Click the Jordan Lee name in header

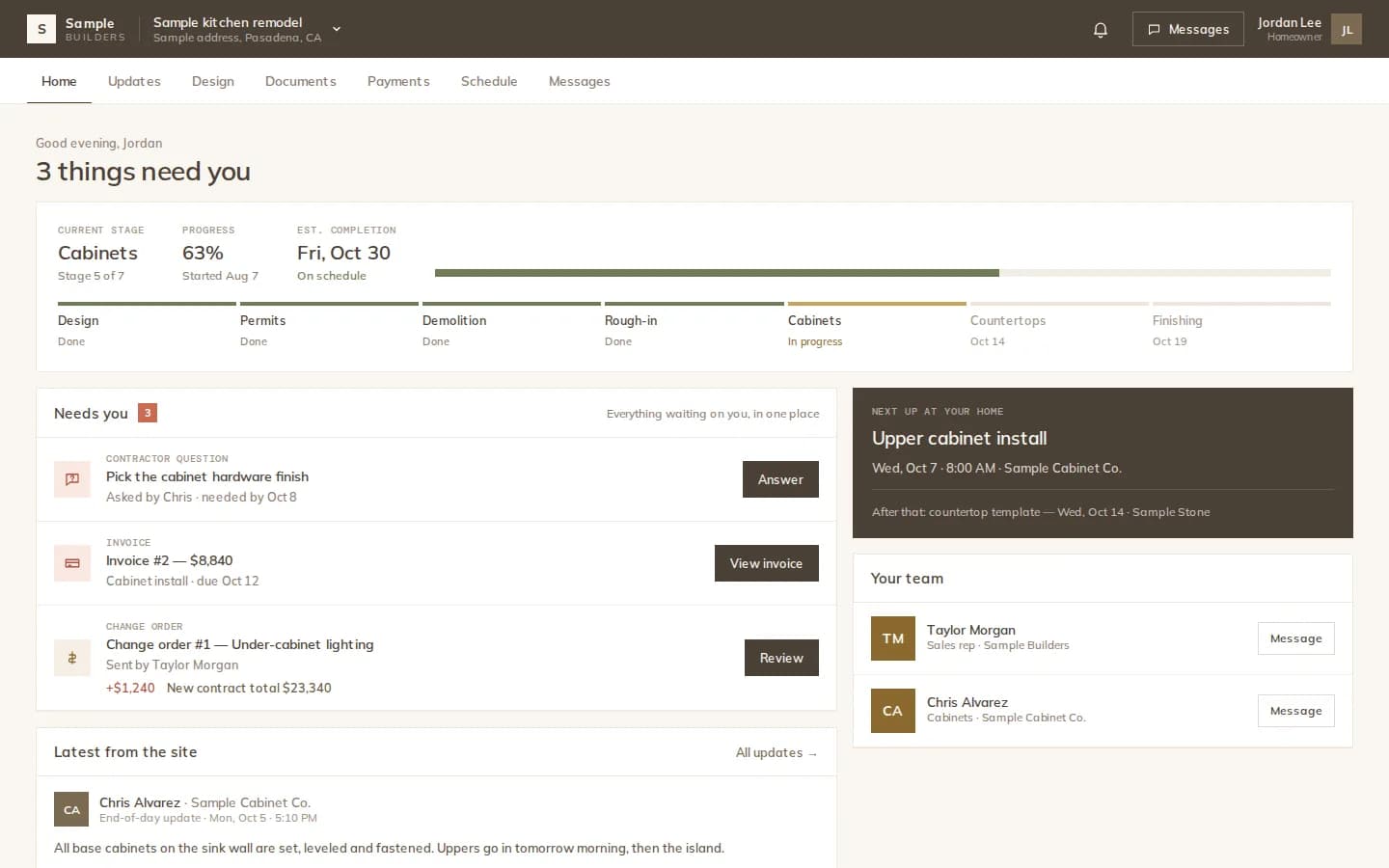coord(1290,22)
